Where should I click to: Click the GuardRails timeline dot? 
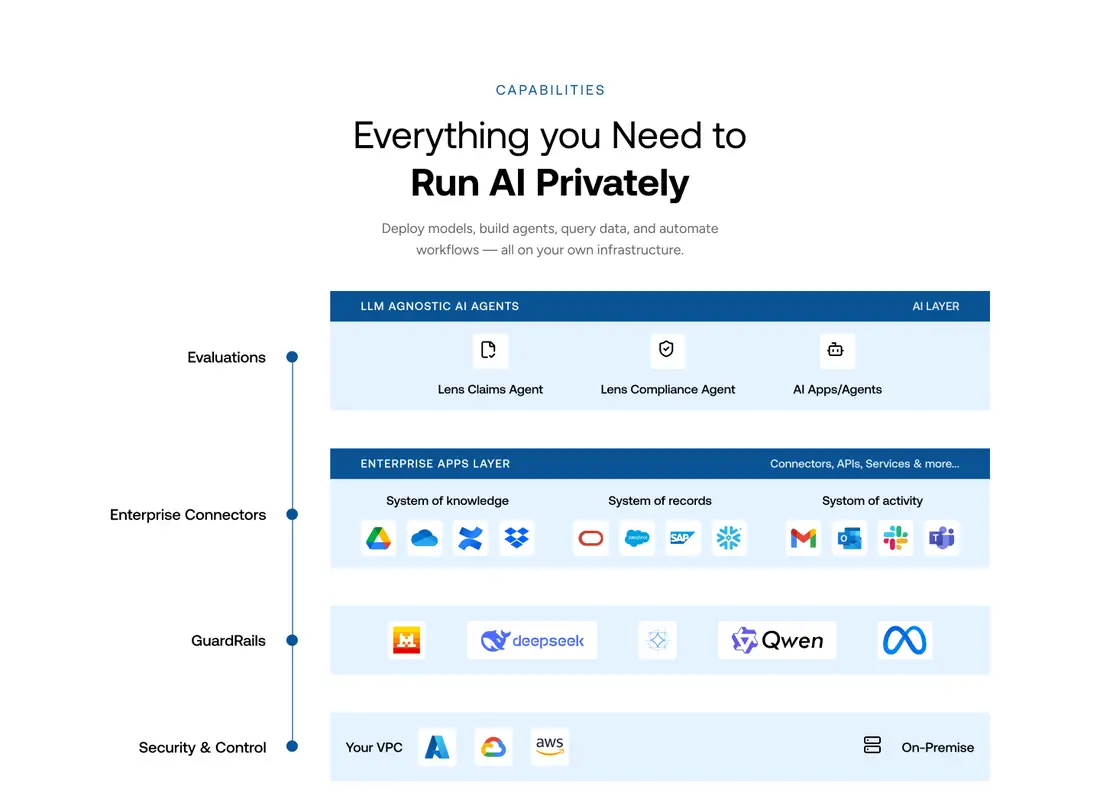(292, 640)
